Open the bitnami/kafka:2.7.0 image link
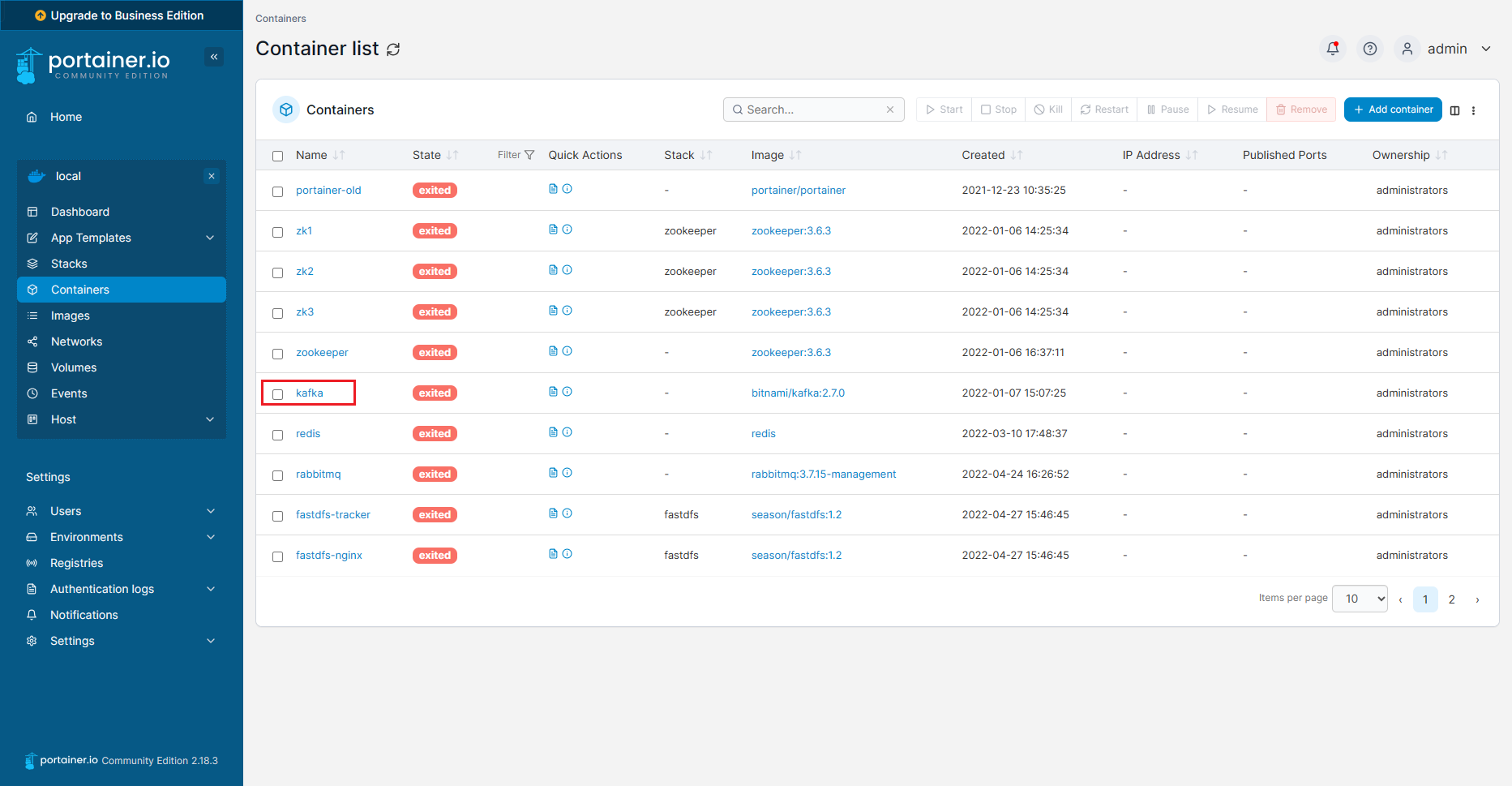 click(798, 393)
